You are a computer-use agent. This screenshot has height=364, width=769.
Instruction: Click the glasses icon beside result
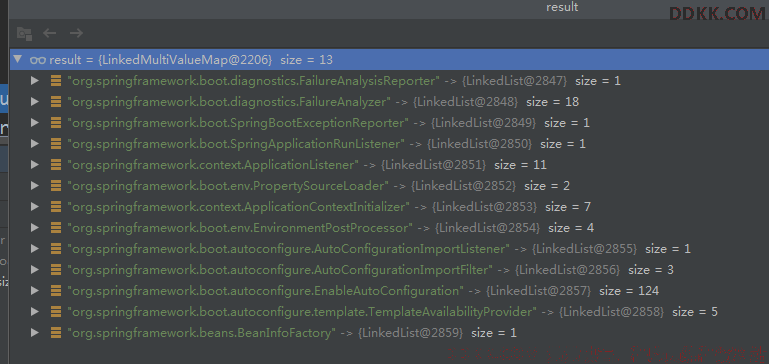38,60
